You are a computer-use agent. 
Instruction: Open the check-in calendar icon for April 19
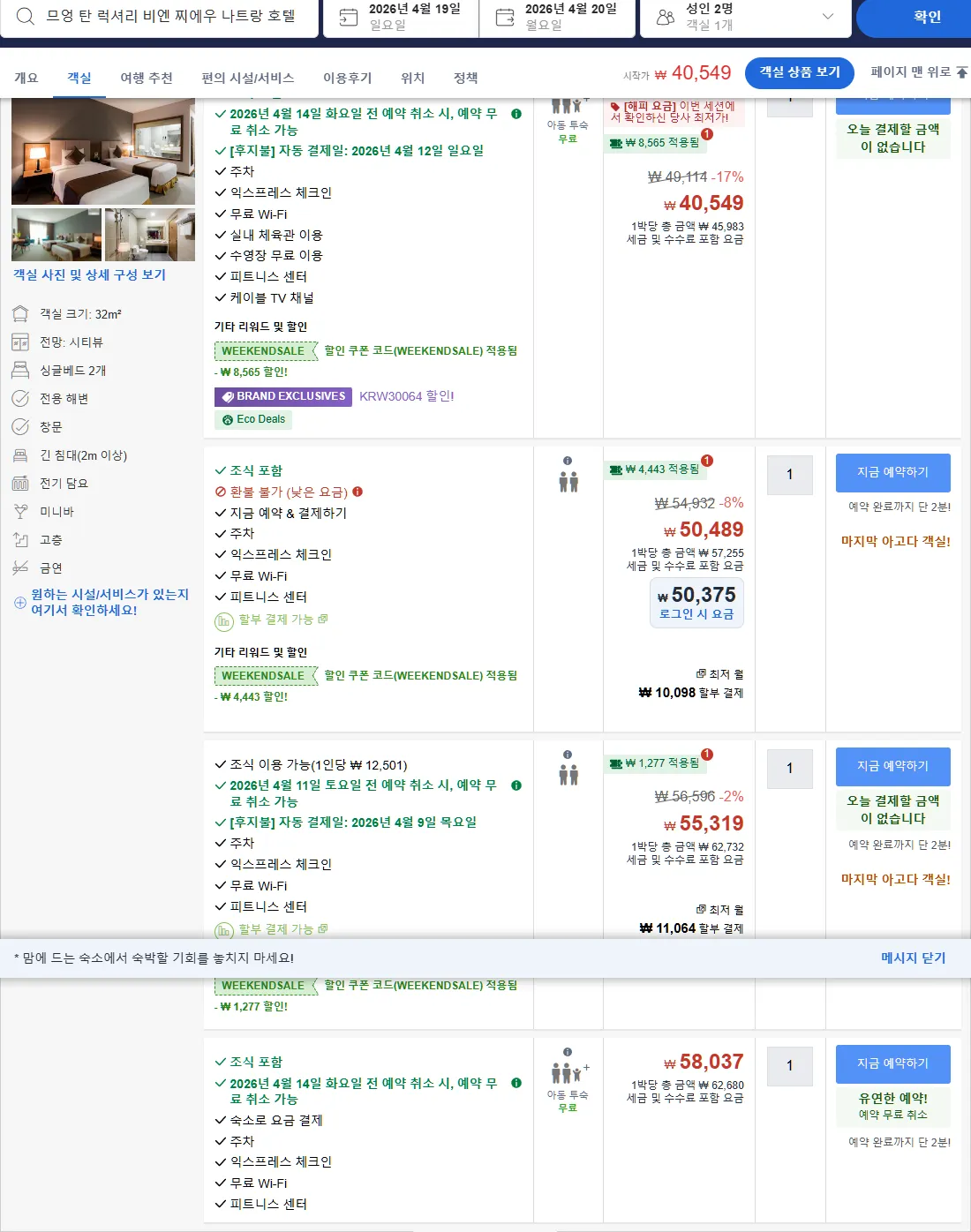point(349,17)
